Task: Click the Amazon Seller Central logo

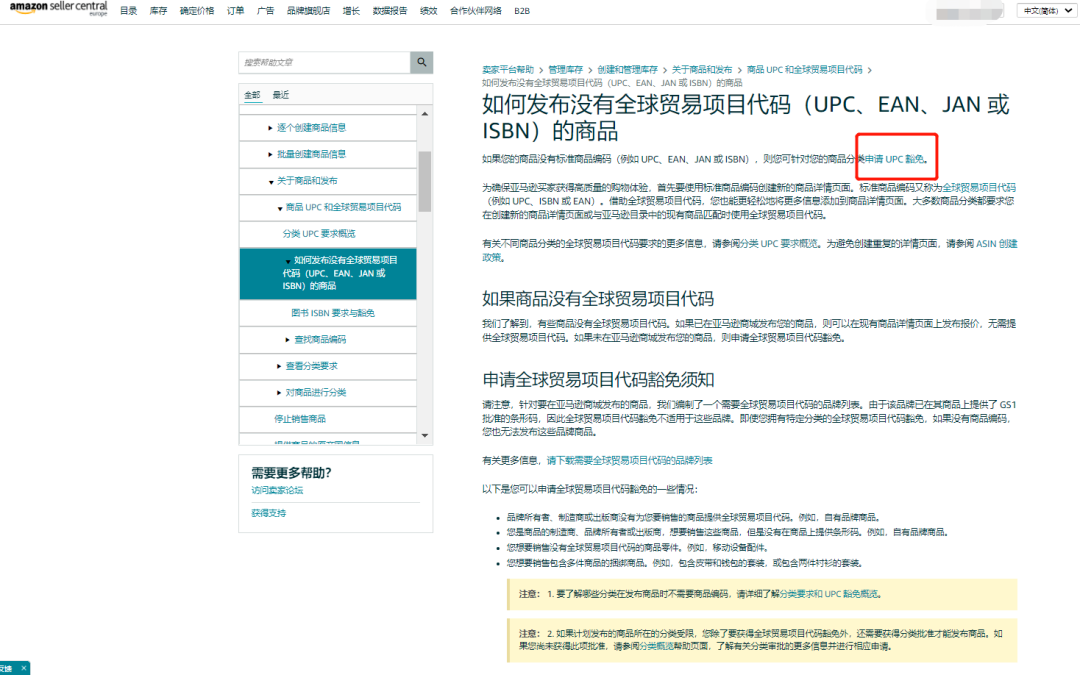Action: (x=59, y=9)
